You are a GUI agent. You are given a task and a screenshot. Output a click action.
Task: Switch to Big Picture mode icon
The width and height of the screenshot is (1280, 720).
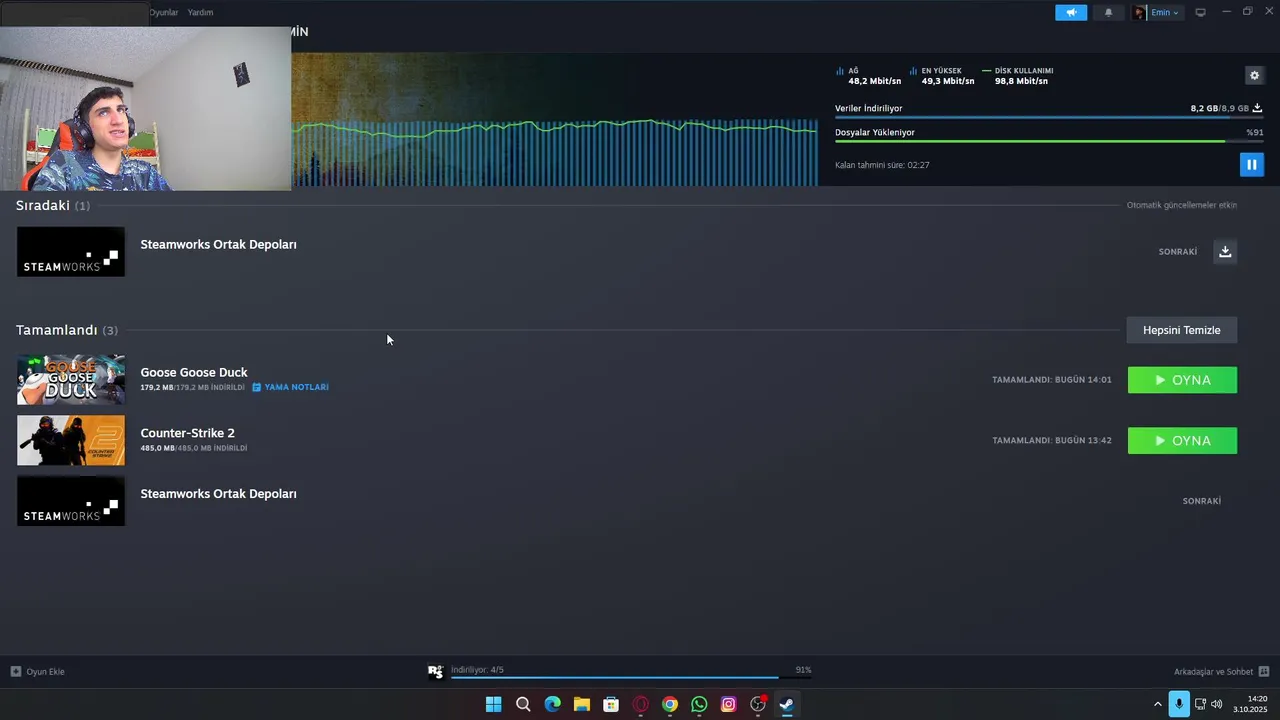[1200, 12]
